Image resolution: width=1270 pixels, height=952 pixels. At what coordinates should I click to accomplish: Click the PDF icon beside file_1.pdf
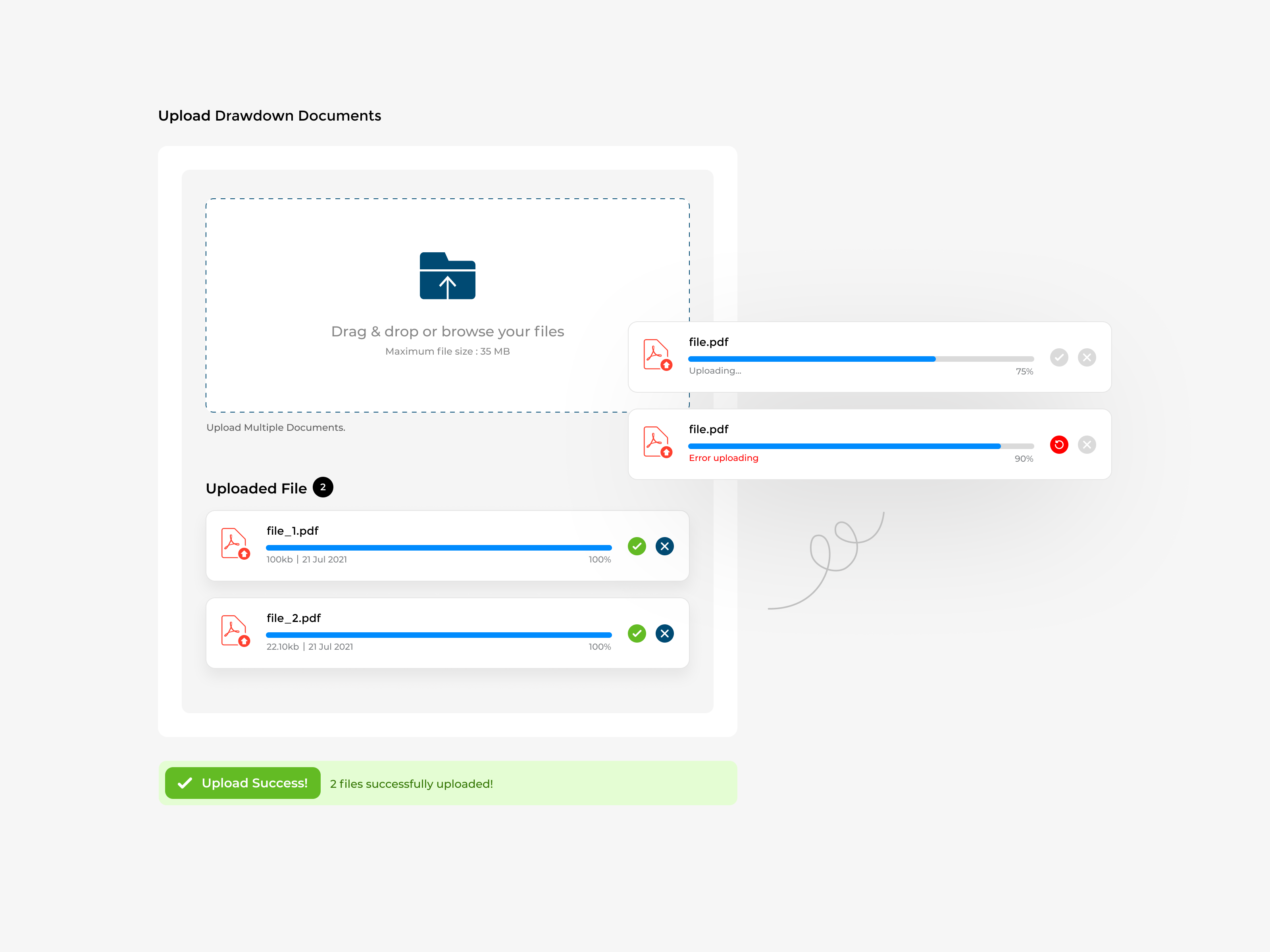235,544
